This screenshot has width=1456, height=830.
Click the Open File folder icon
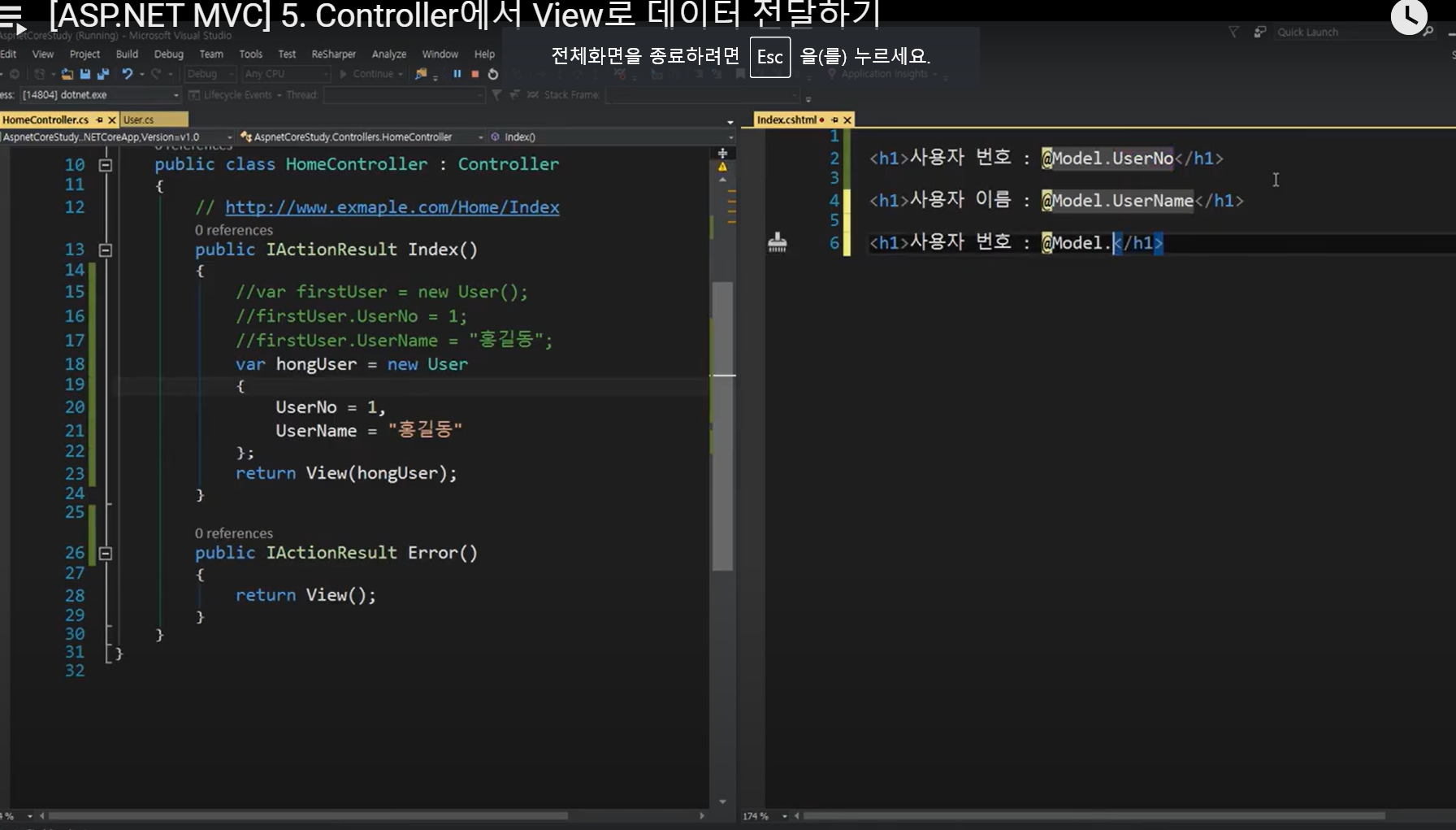(x=67, y=74)
